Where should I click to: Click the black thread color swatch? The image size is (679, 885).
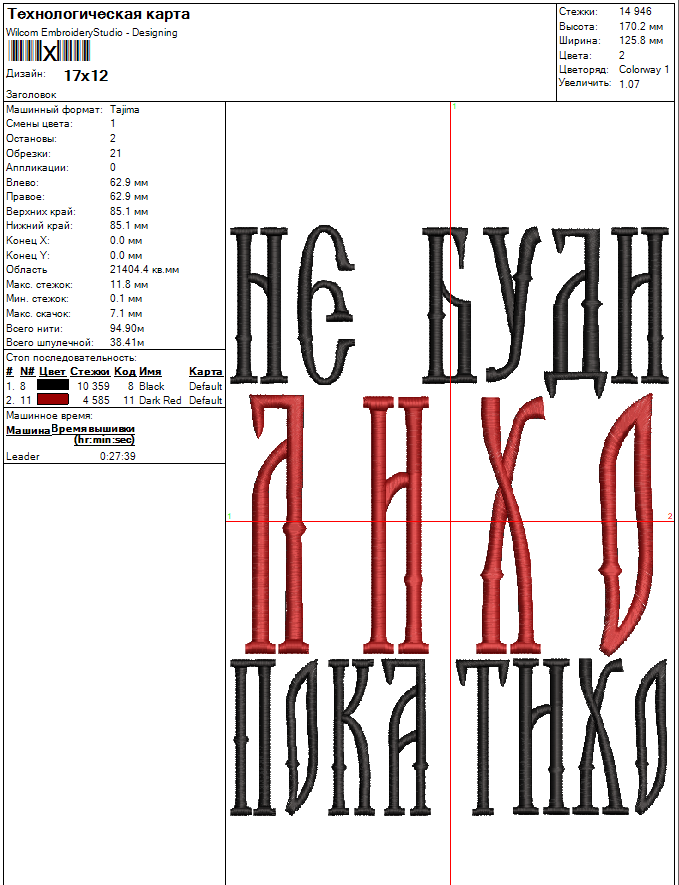(52, 386)
